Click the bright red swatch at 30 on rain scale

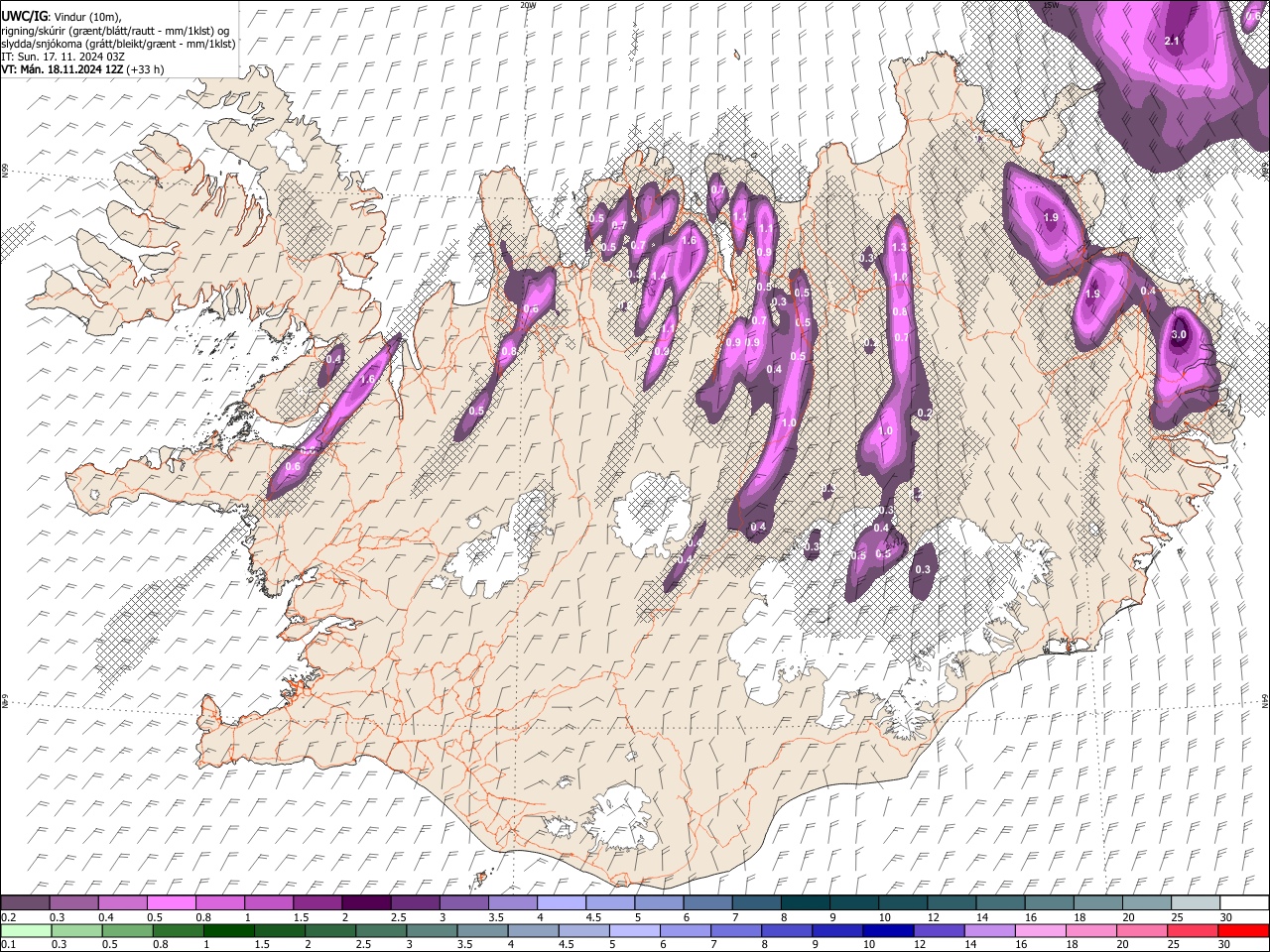[x=1243, y=930]
